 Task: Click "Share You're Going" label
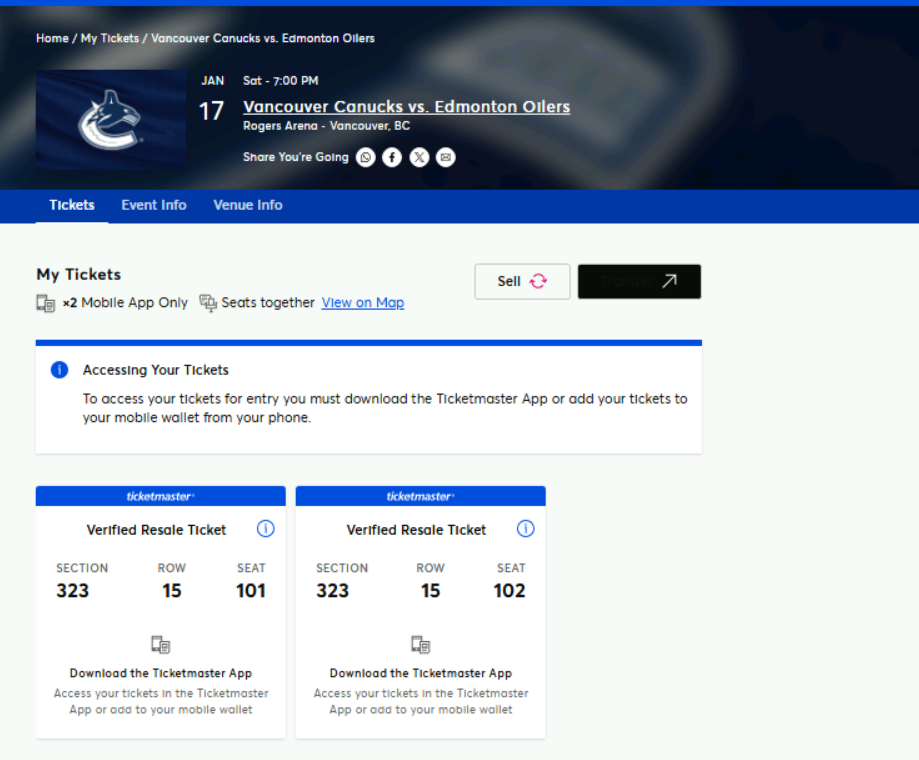coord(296,157)
